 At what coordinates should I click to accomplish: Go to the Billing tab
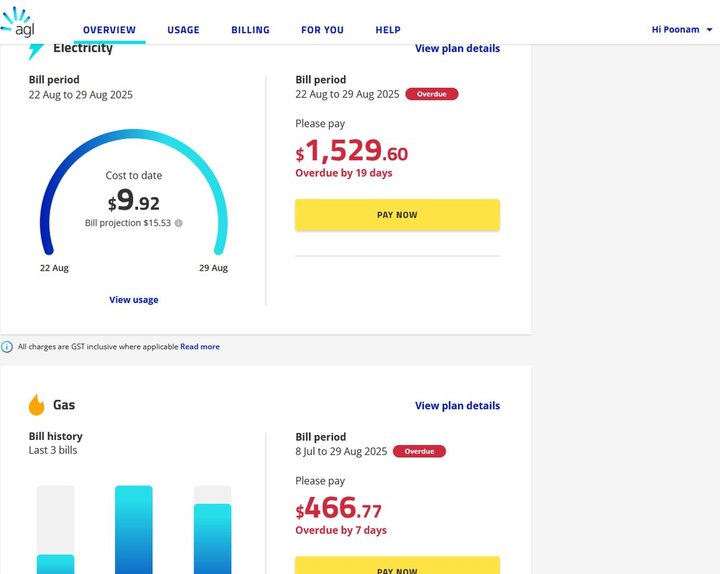(x=250, y=30)
